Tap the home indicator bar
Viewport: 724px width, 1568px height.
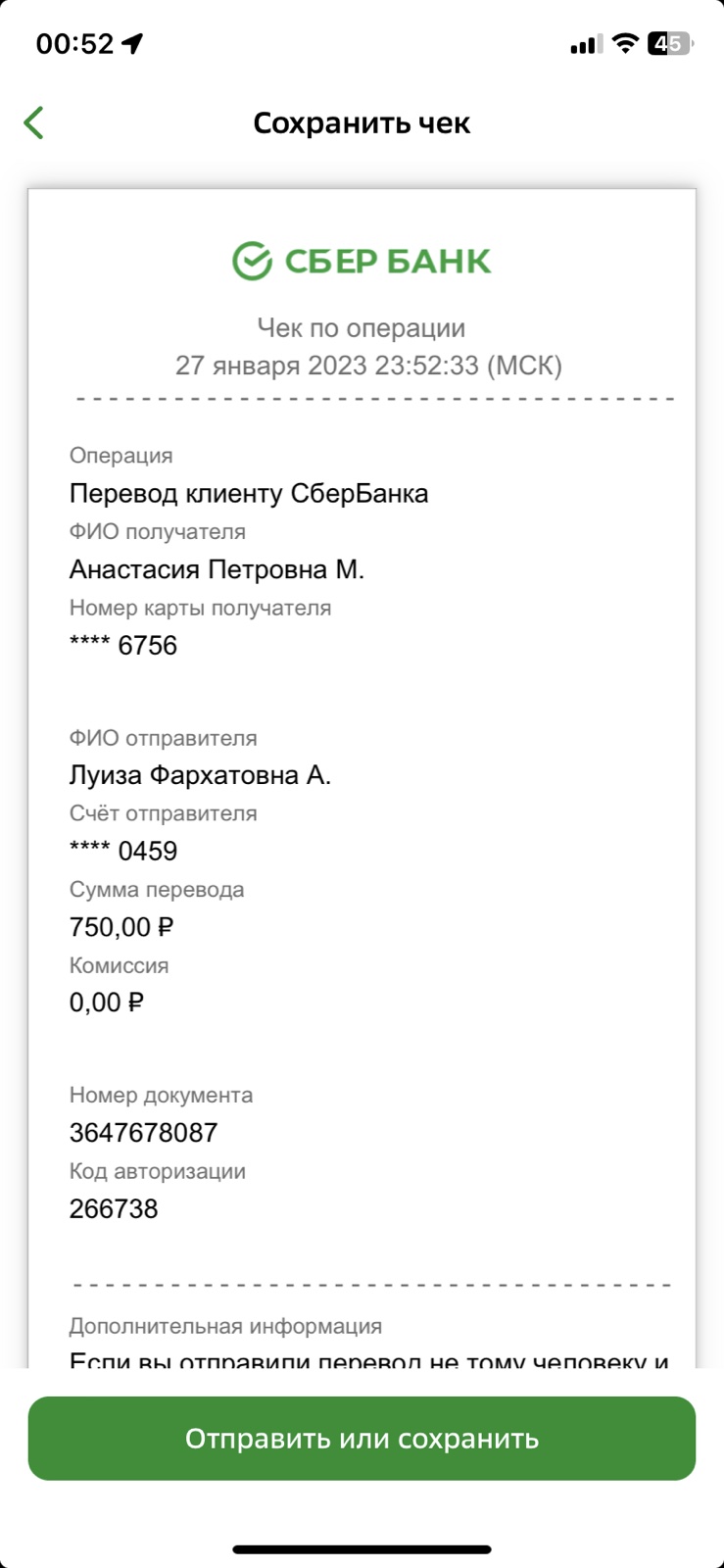tap(362, 1549)
